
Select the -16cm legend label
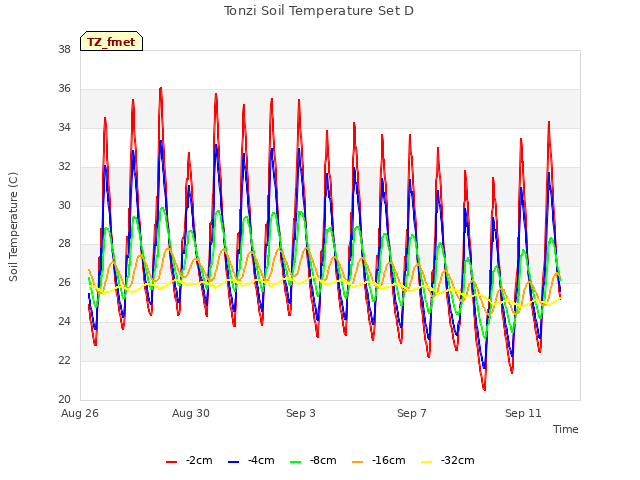[389, 460]
